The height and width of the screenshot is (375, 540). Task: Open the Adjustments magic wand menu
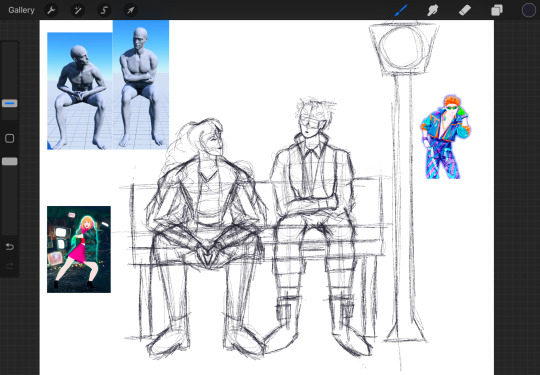77,10
